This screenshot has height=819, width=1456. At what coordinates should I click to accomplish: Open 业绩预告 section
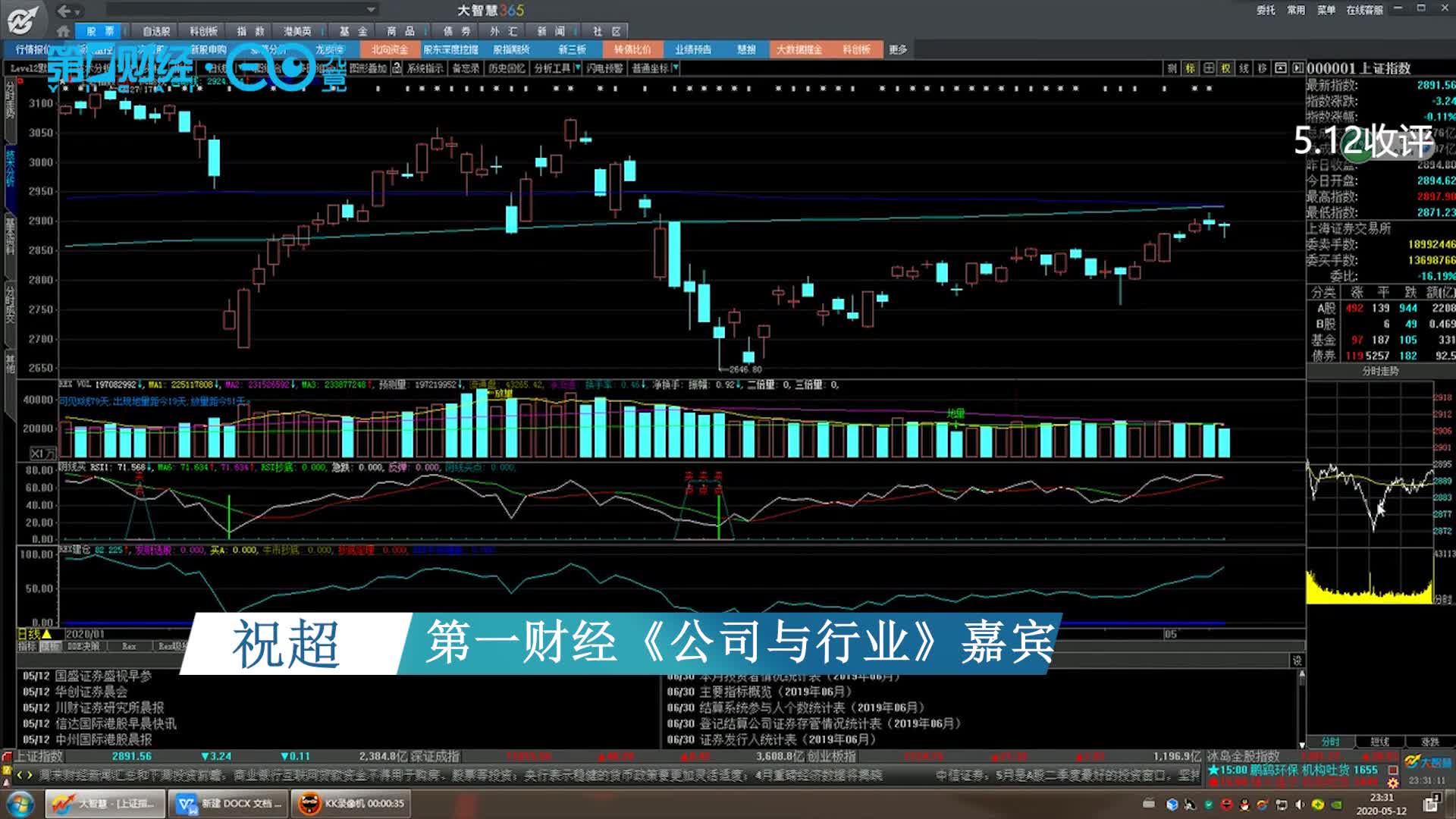click(693, 49)
